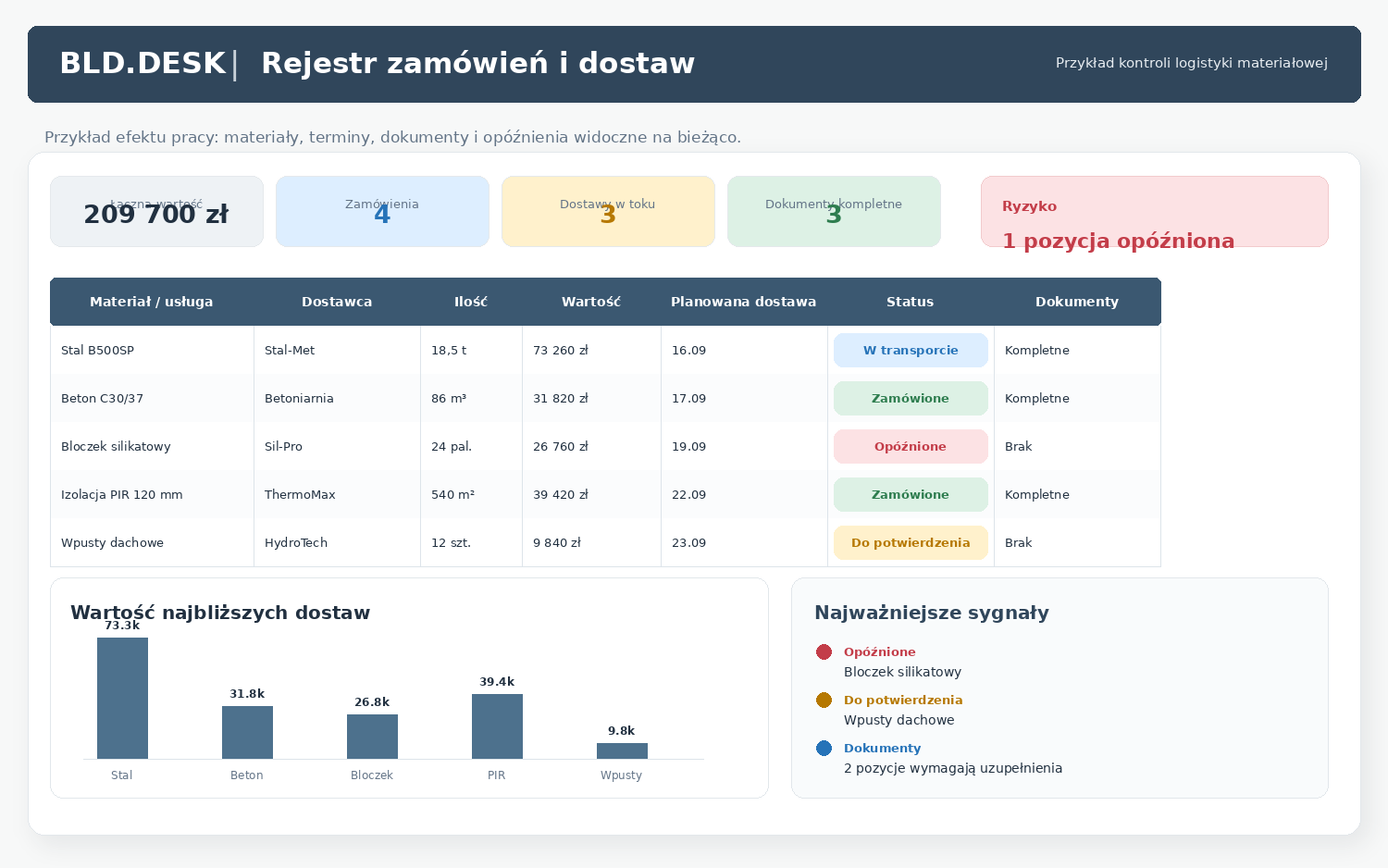1388x868 pixels.
Task: Select the 'Opóźnione' status badge in table
Action: (x=911, y=447)
